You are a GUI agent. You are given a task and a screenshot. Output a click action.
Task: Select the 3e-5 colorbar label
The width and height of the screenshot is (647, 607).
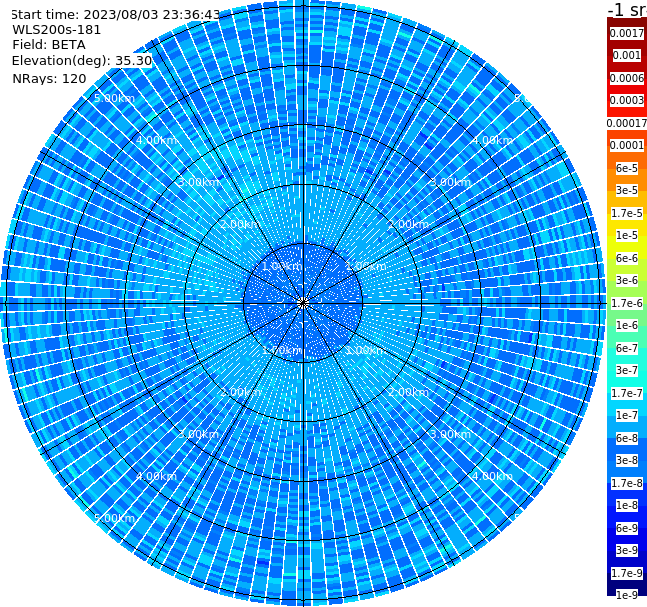coord(627,190)
